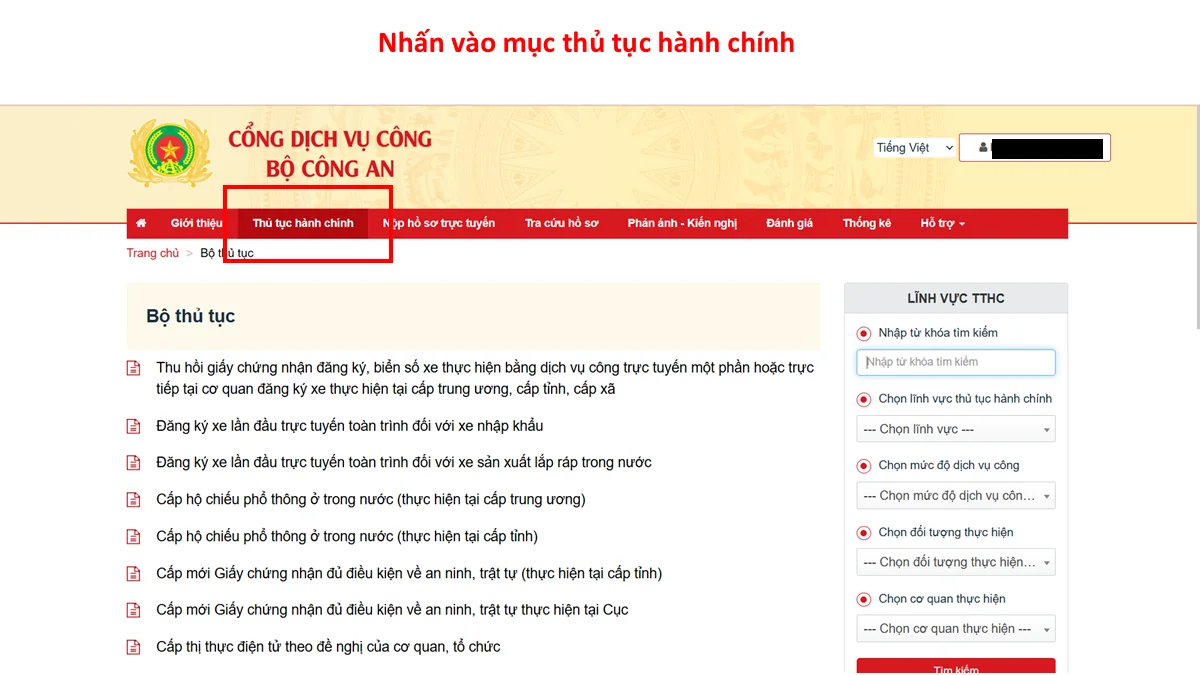1200x675 pixels.
Task: Click document icon beside Thu hồi giấy chứng nhận
Action: point(133,368)
